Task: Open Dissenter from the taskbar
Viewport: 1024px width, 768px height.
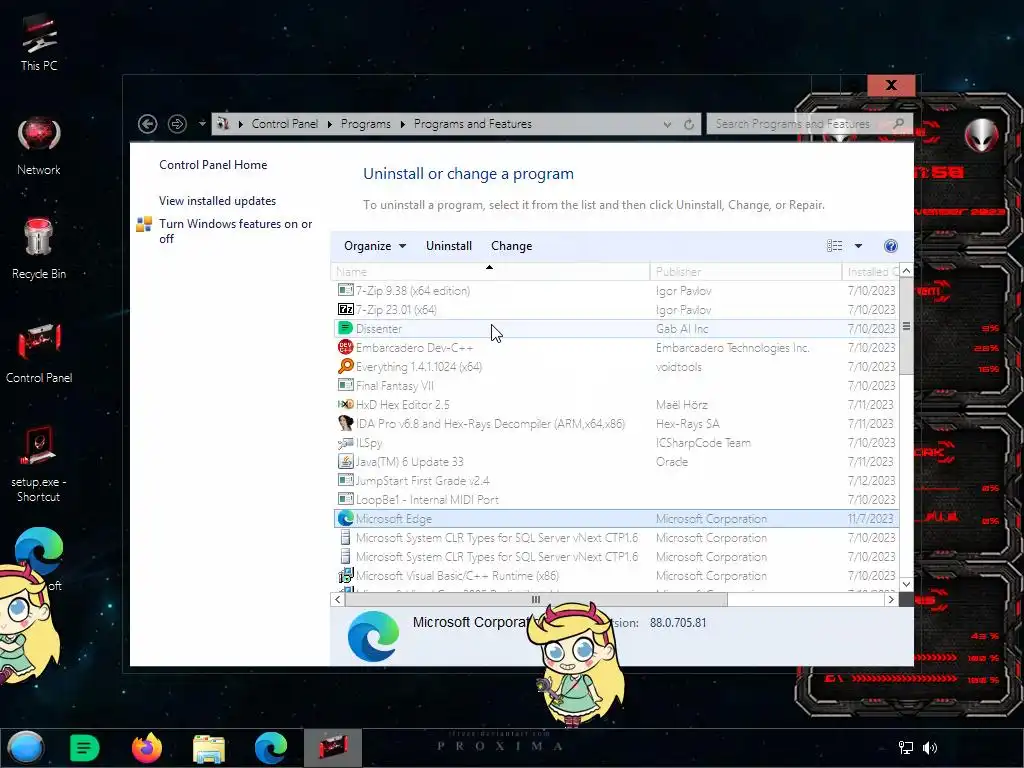Action: (84, 748)
